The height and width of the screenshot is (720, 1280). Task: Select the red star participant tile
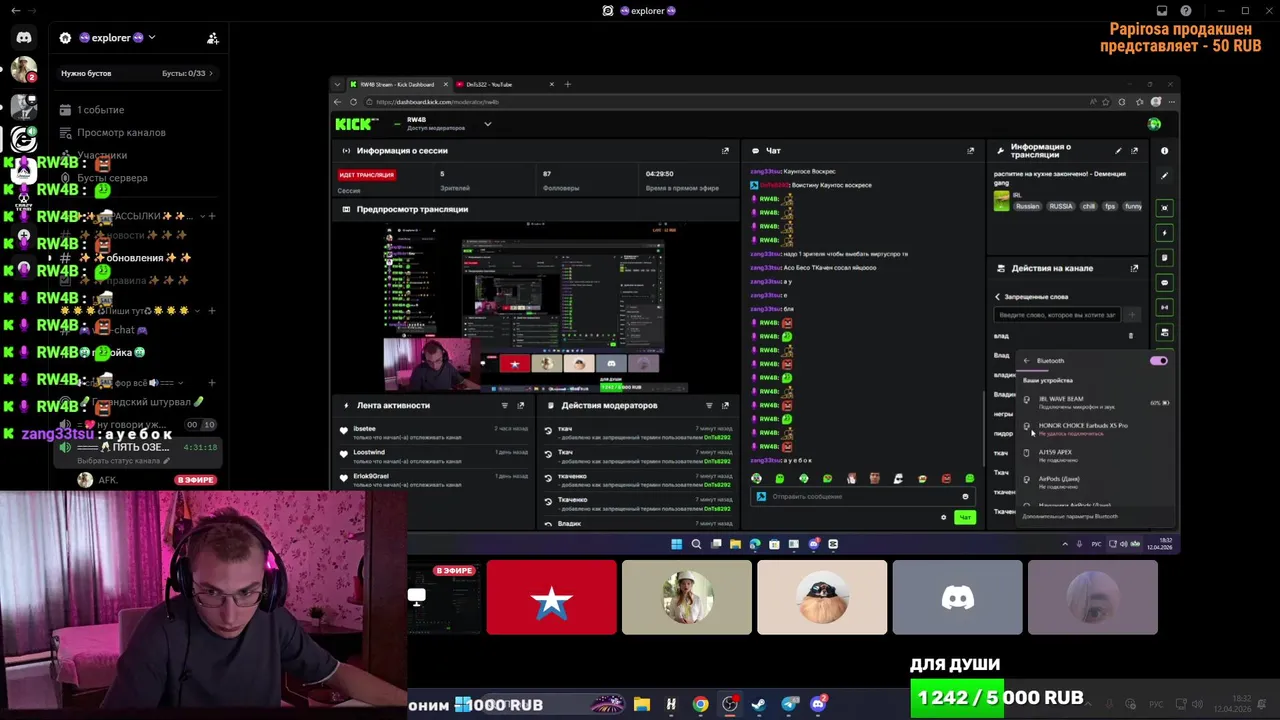pos(552,597)
